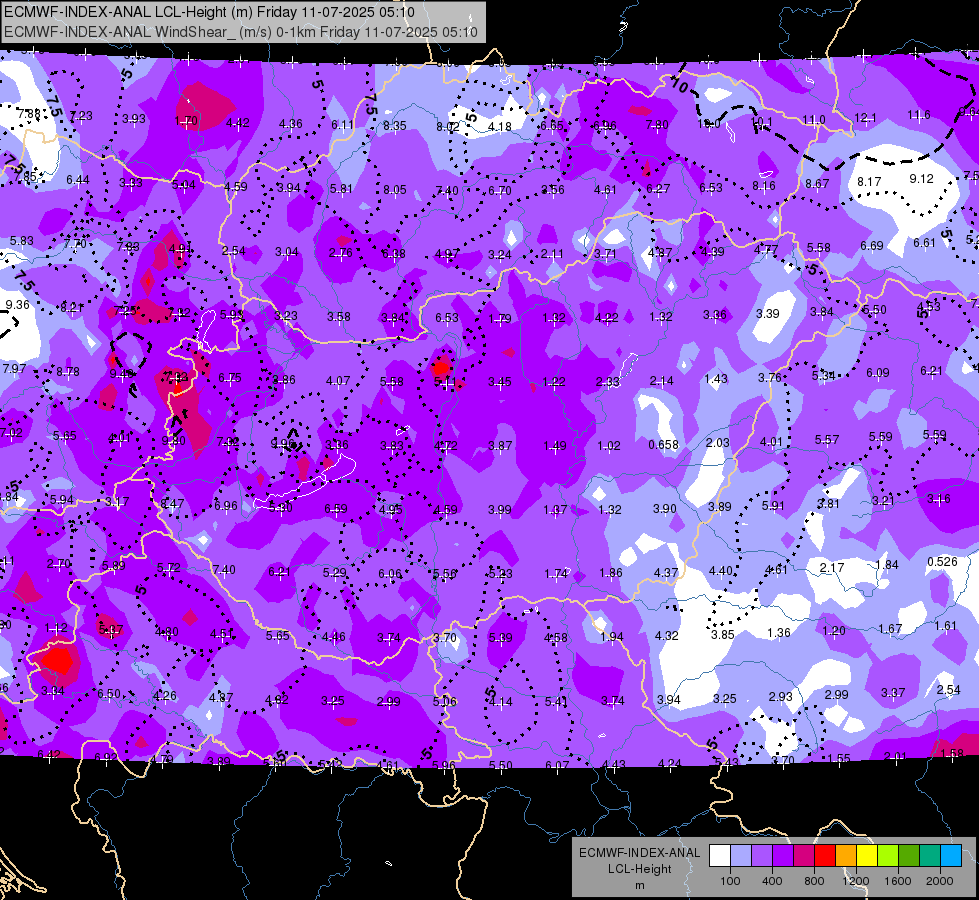Screen dimensions: 979x900
Task: Click the wind shear value 5.57
Action: coord(826,440)
